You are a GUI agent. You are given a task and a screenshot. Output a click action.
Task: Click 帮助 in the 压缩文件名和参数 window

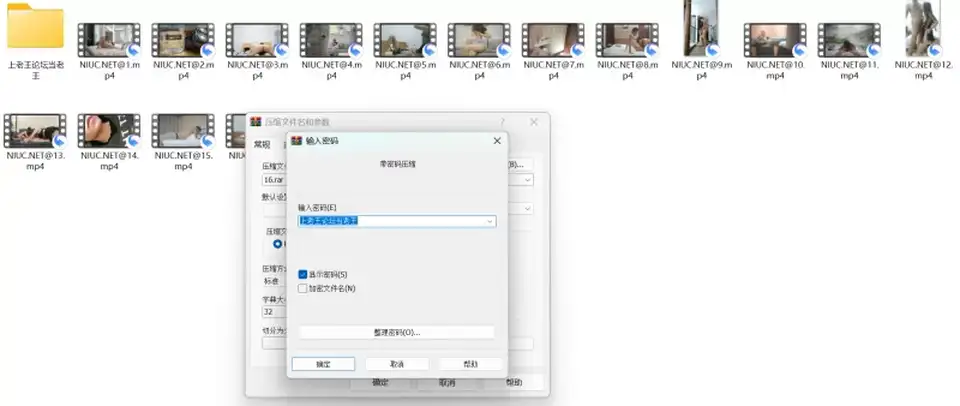(x=514, y=383)
